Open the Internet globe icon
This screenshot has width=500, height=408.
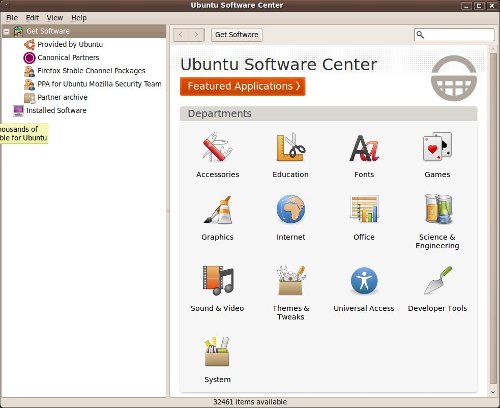click(x=291, y=209)
